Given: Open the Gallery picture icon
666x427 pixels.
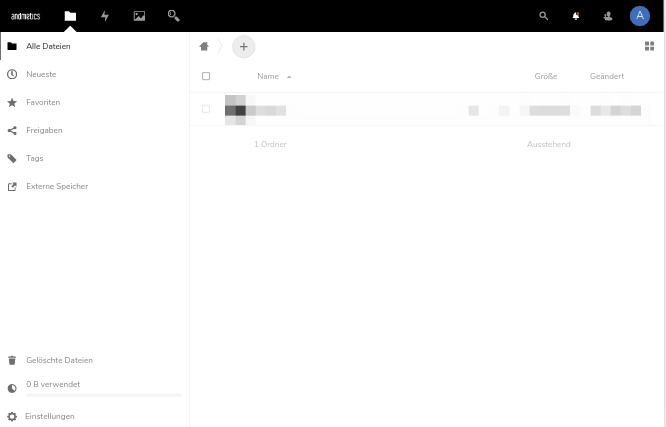Looking at the screenshot, I should tap(139, 16).
